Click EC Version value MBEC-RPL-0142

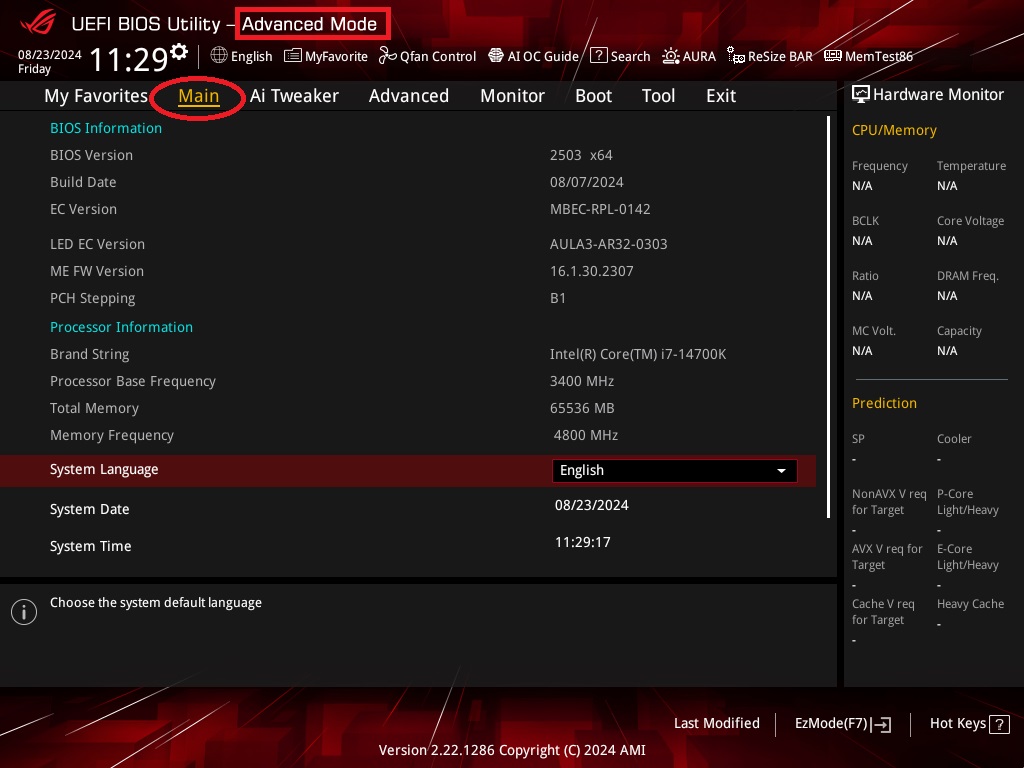pyautogui.click(x=600, y=210)
